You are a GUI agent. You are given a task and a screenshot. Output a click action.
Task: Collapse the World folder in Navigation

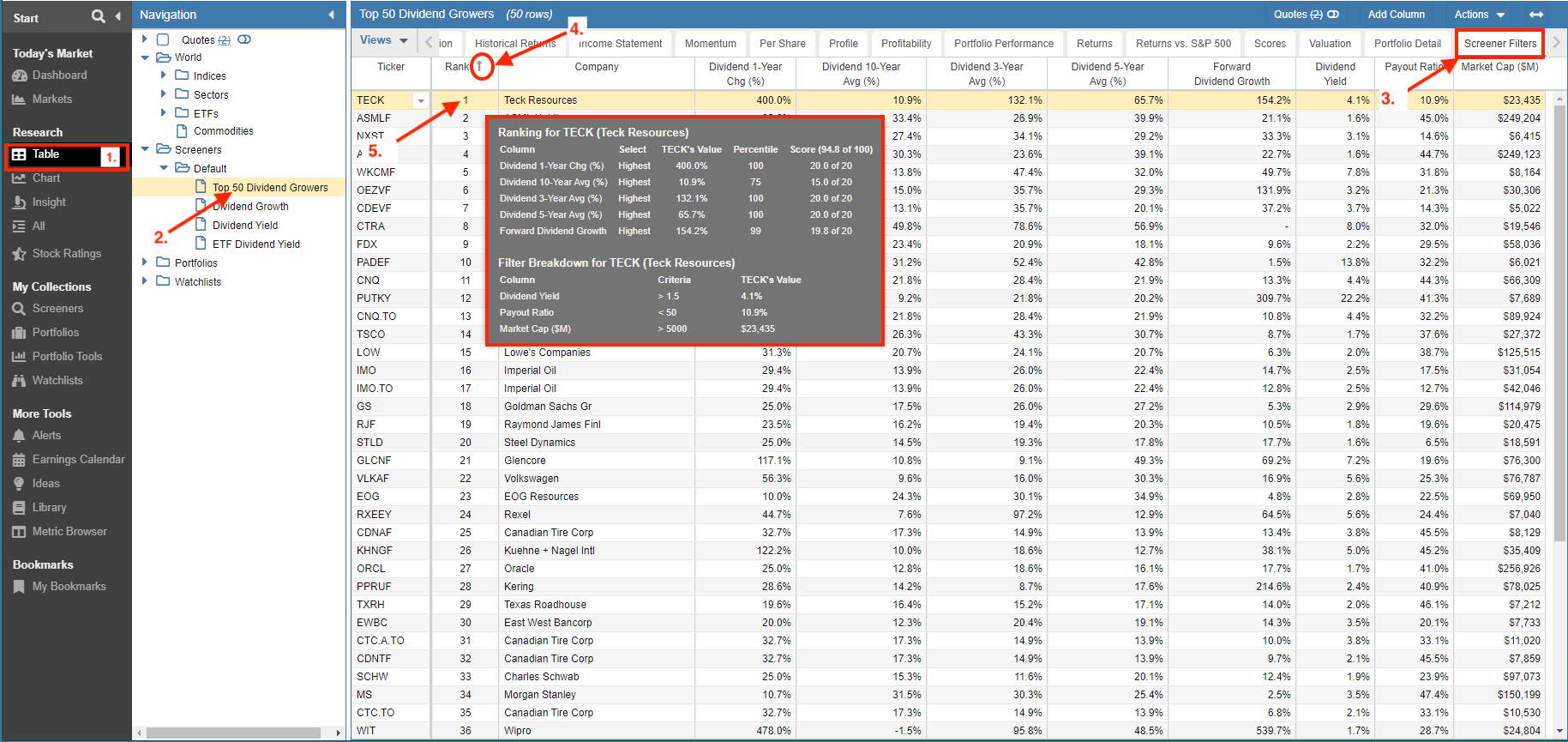[x=144, y=57]
